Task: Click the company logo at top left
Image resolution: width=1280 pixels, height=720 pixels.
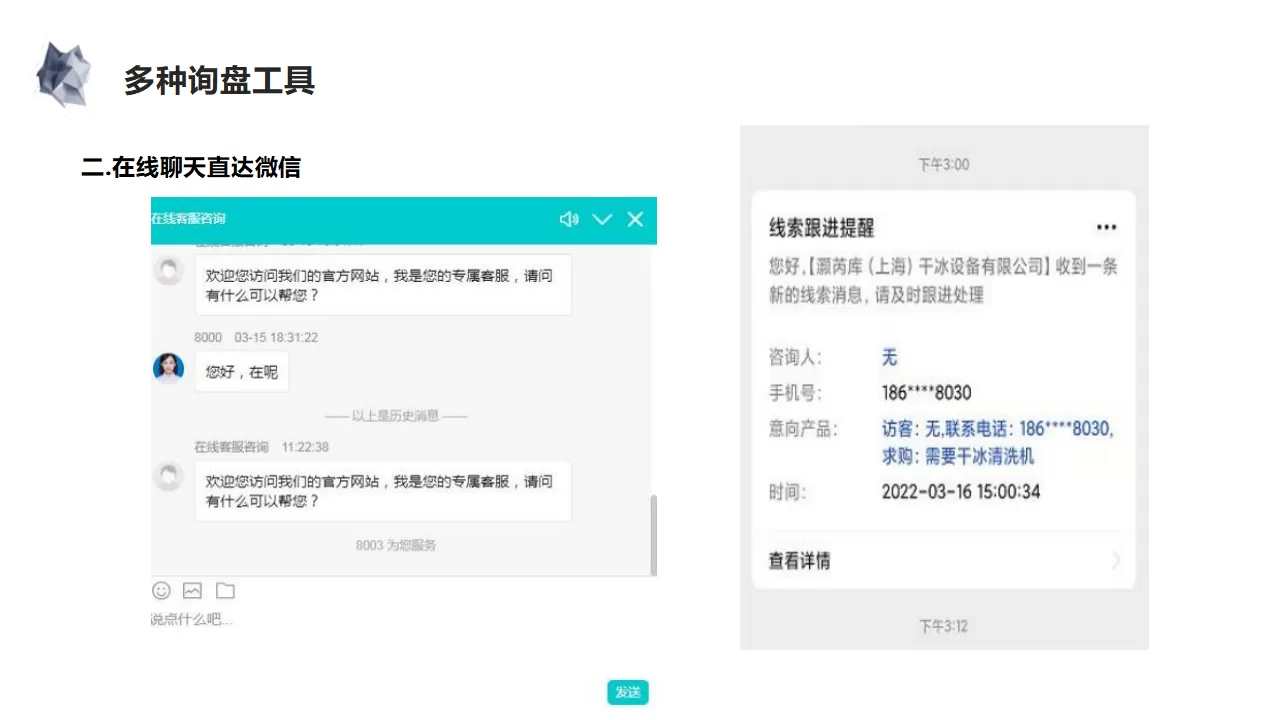Action: 64,72
